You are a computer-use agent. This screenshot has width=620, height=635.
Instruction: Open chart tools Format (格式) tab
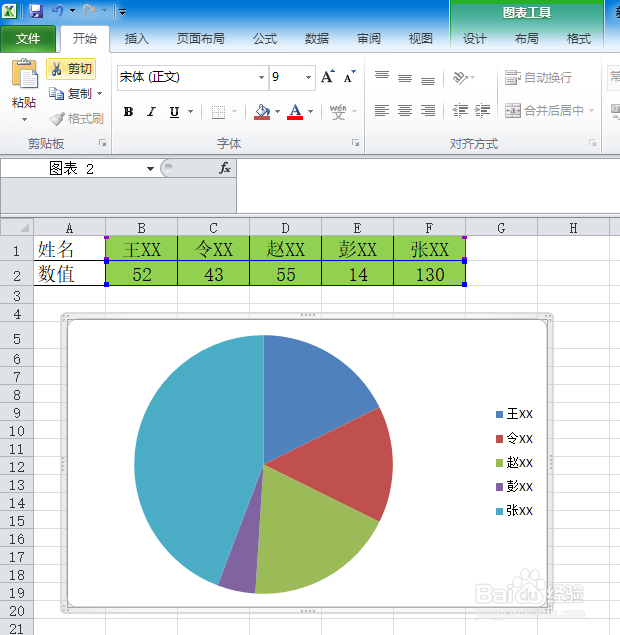[x=579, y=39]
